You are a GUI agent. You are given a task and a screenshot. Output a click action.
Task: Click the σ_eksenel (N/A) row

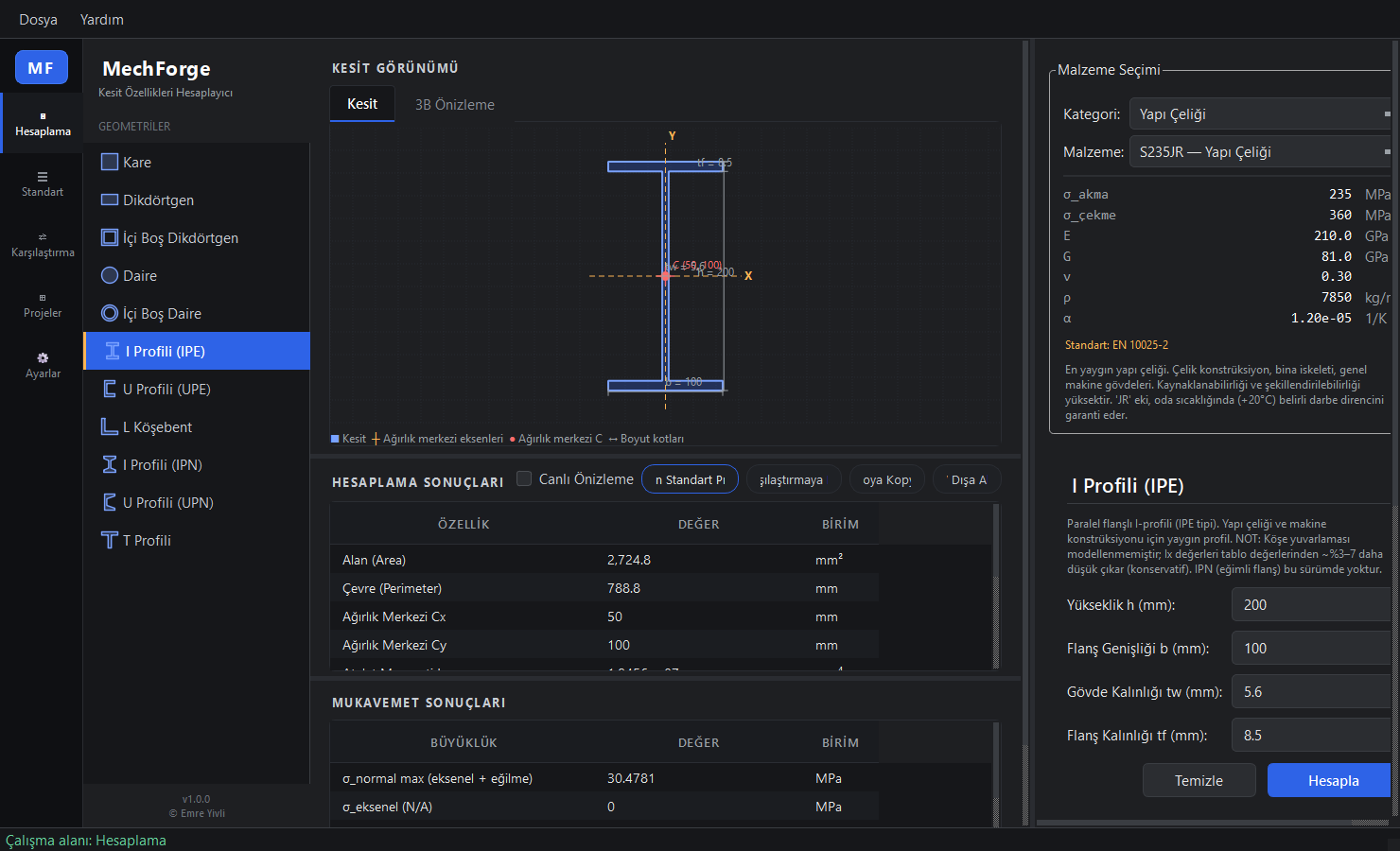[x=604, y=807]
